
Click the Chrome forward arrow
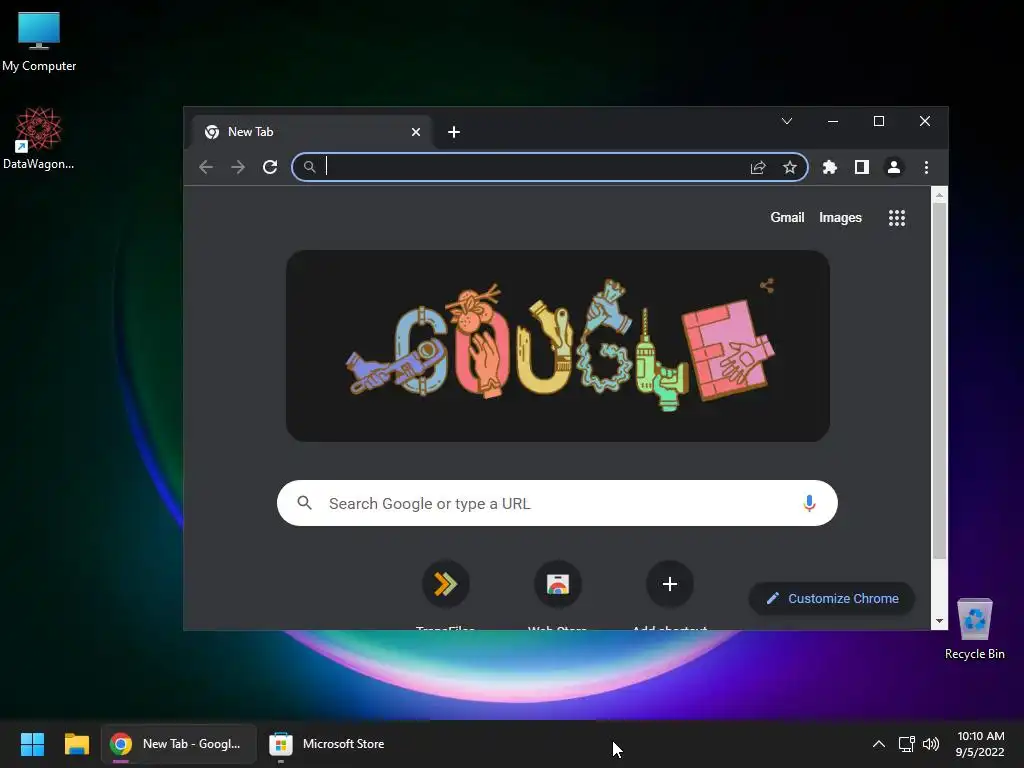pyautogui.click(x=238, y=167)
